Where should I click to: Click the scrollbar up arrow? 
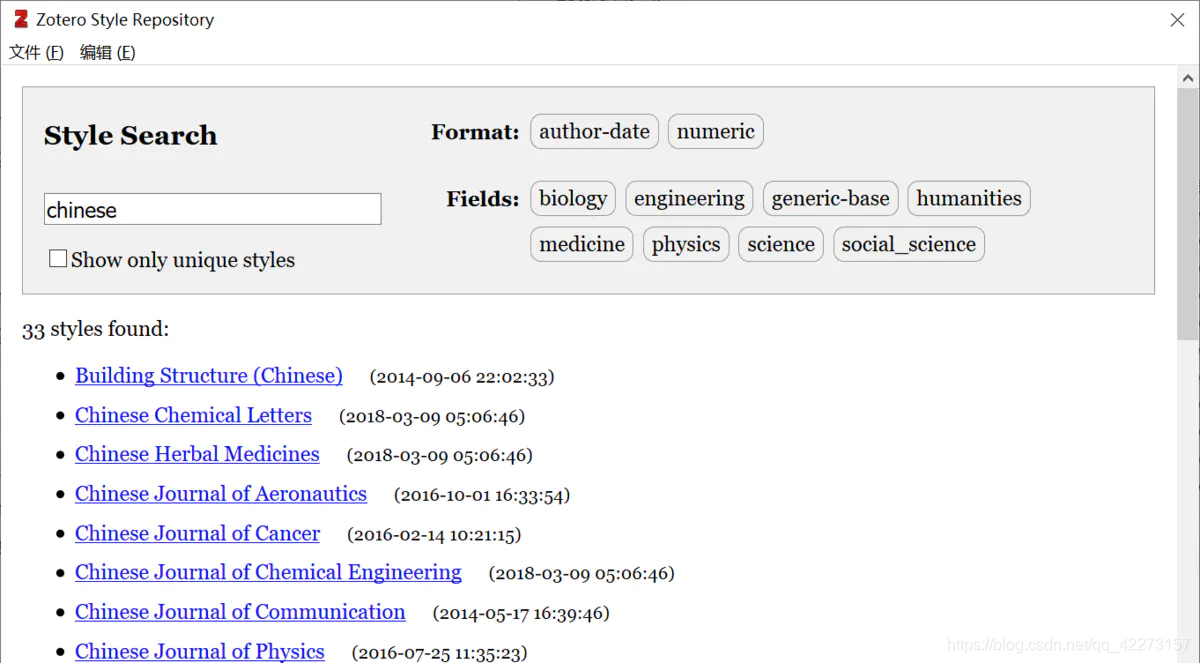point(1188,77)
